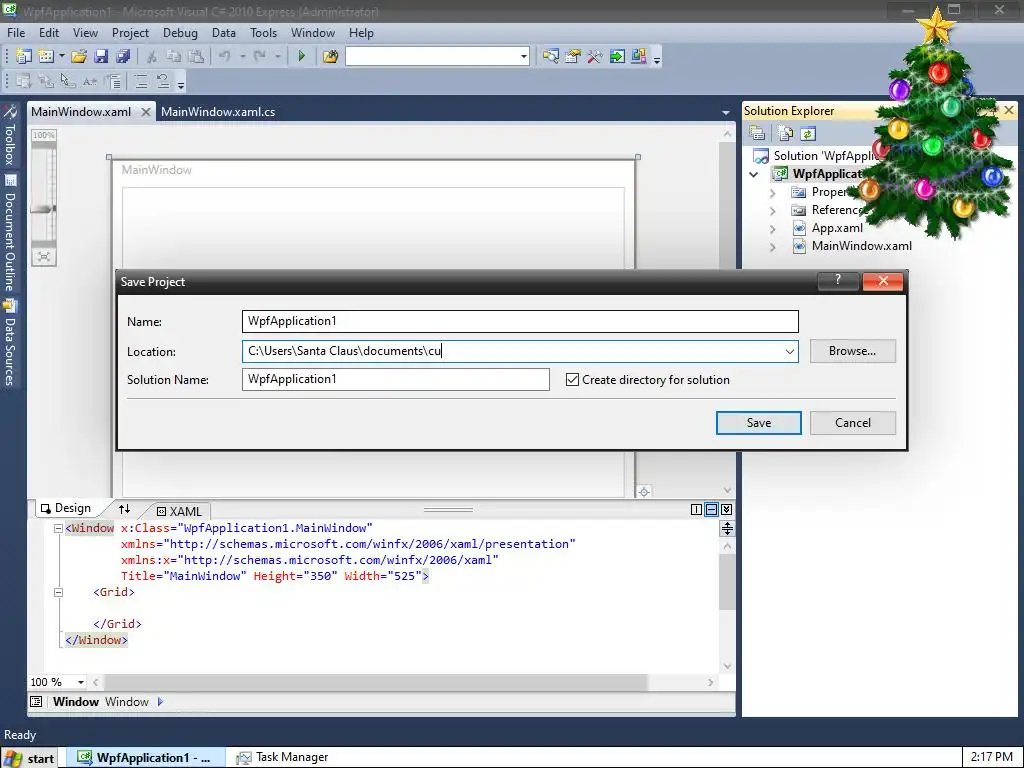Click the Cut scissors icon
1024x768 pixels.
(152, 56)
